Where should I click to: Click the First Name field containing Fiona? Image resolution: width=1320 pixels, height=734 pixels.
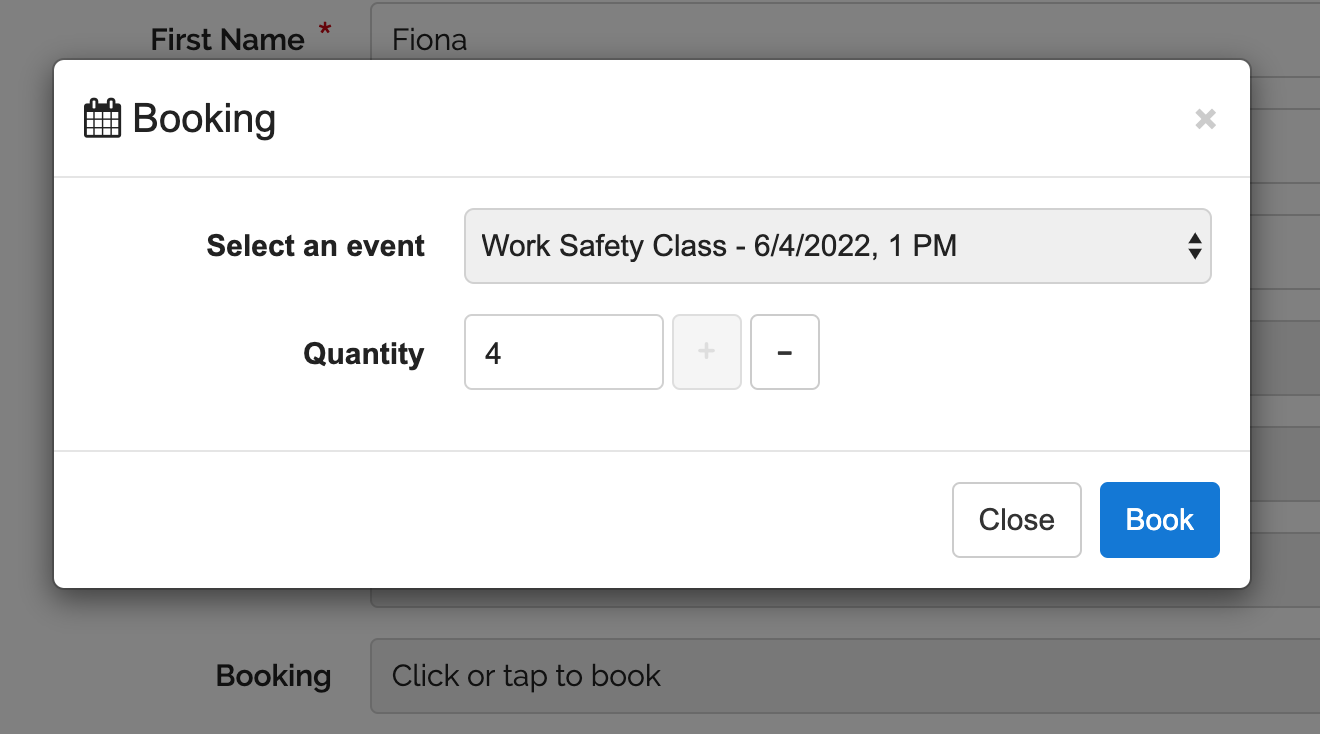click(845, 40)
